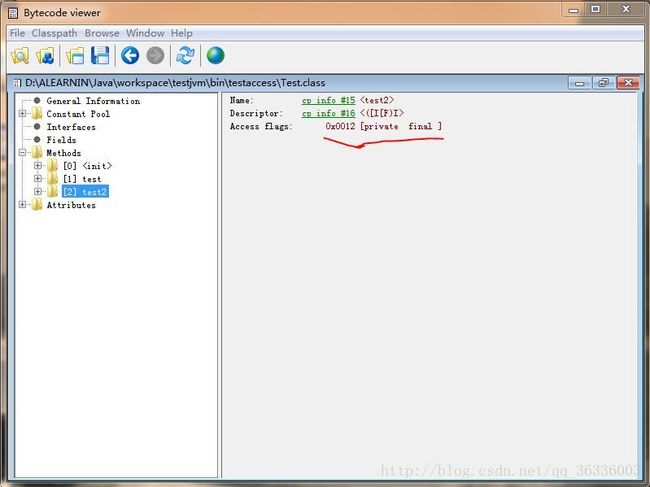
Task: Open the Classpath menu
Action: [x=54, y=33]
